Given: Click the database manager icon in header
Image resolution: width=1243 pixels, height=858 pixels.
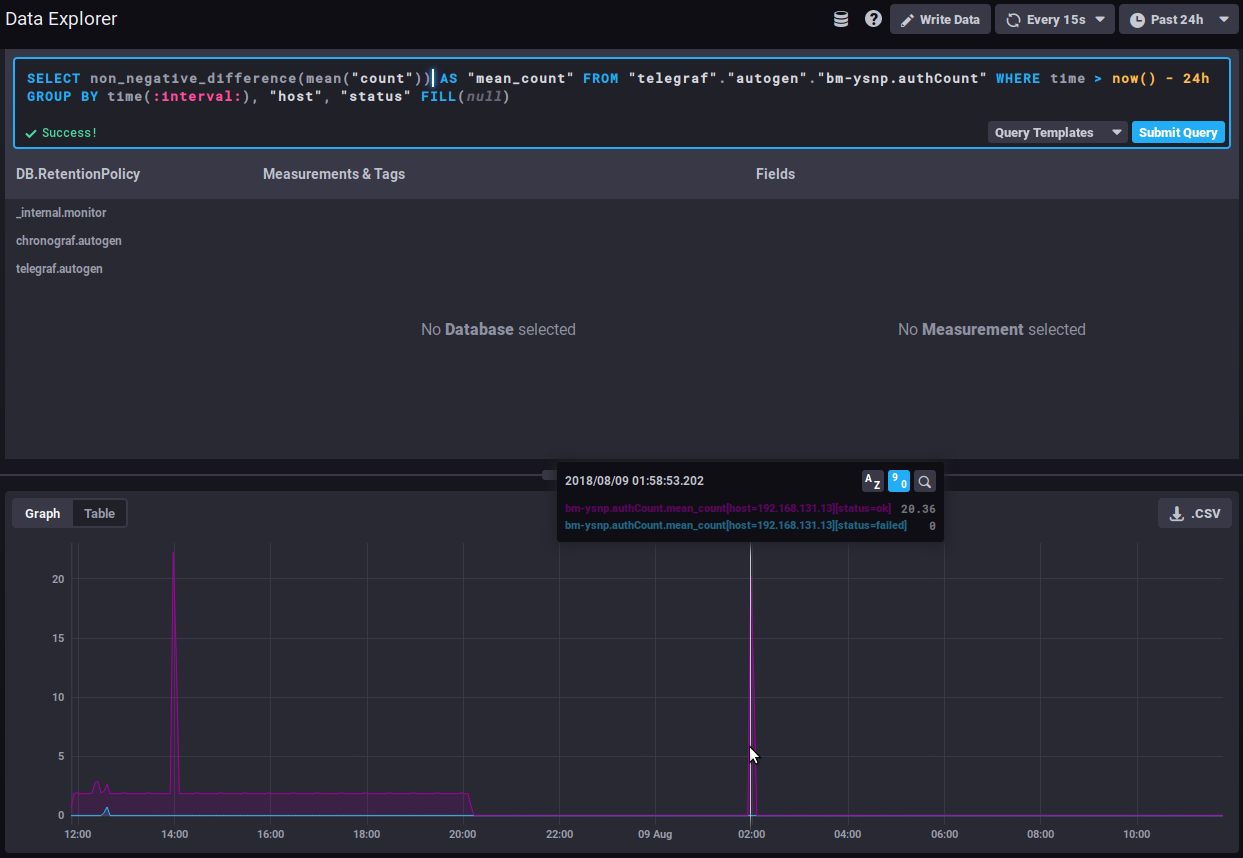Looking at the screenshot, I should click(841, 19).
